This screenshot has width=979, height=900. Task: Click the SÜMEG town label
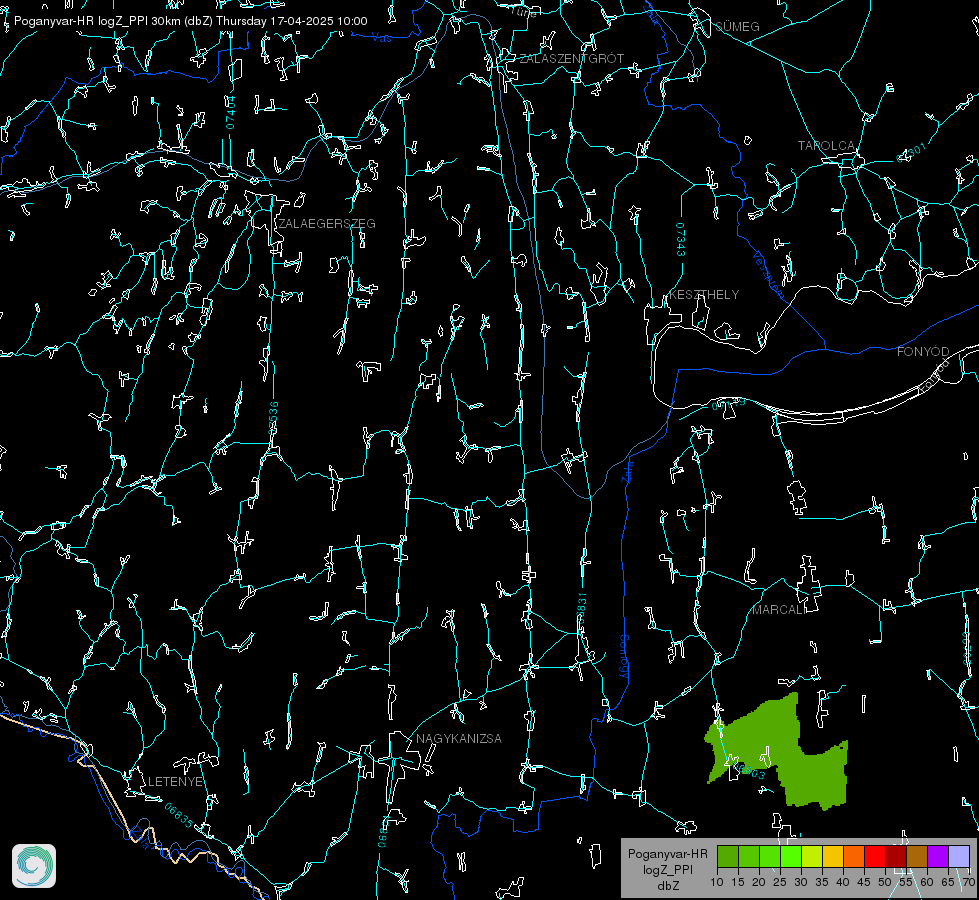point(737,27)
